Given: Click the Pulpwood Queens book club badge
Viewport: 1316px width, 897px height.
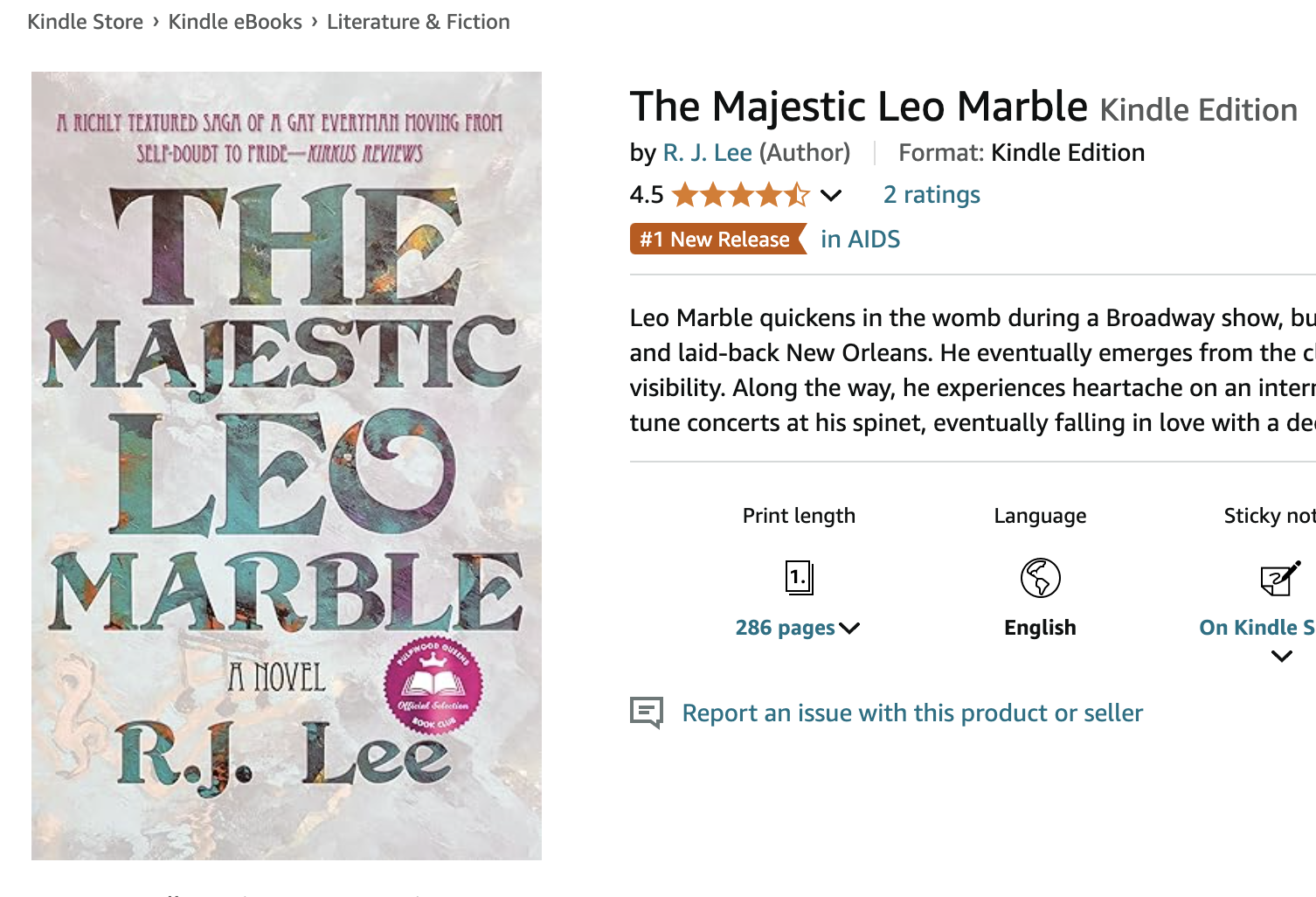Looking at the screenshot, I should 433,685.
